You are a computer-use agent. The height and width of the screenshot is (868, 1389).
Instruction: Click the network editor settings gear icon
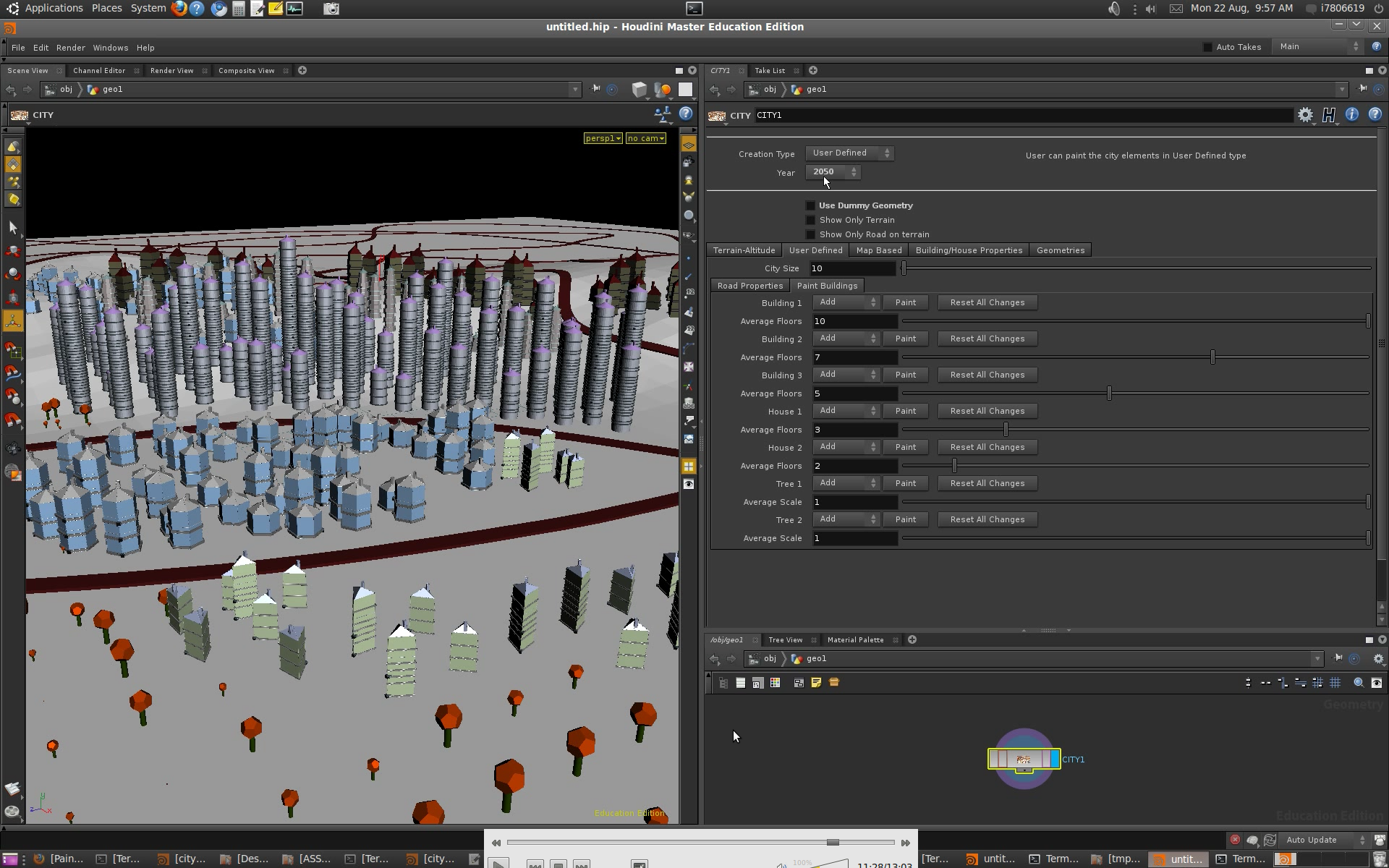click(1378, 659)
